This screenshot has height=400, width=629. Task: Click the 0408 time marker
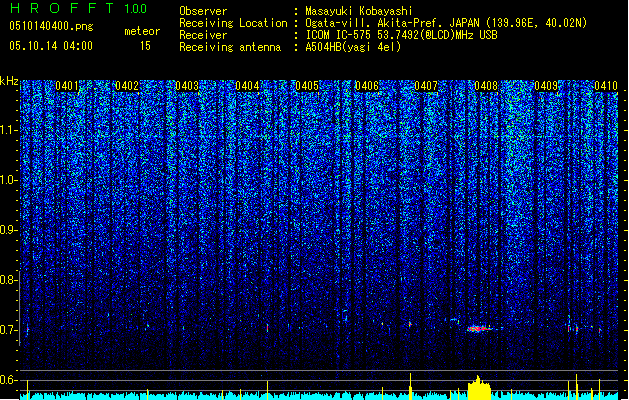[x=486, y=86]
